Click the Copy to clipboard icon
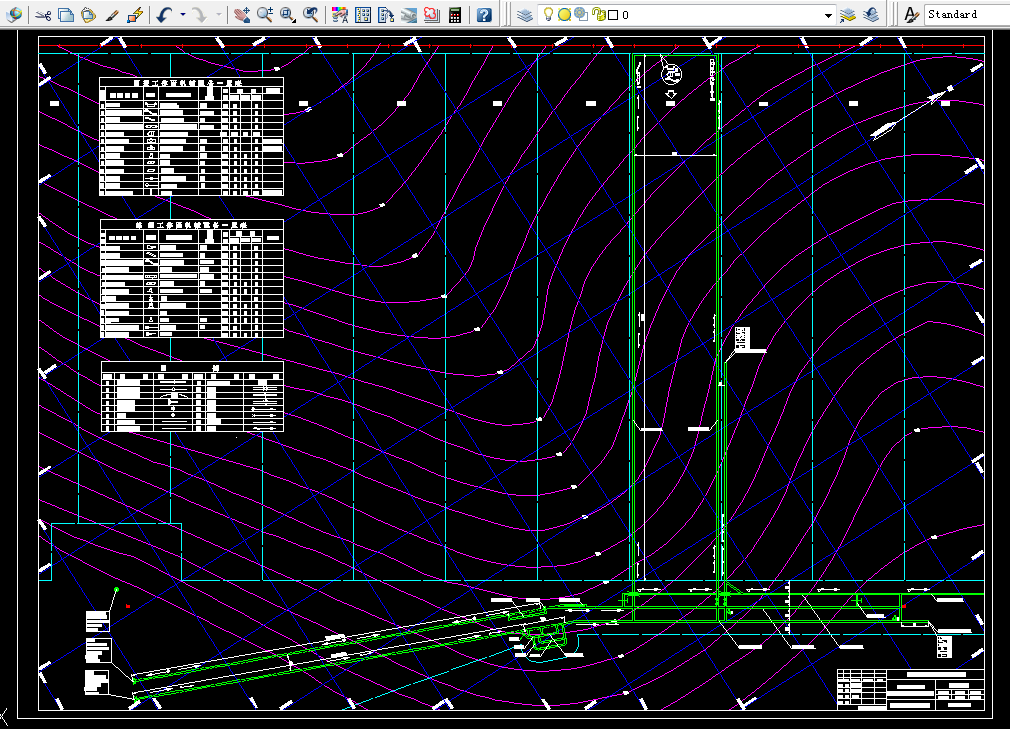This screenshot has width=1010, height=729. tap(66, 15)
